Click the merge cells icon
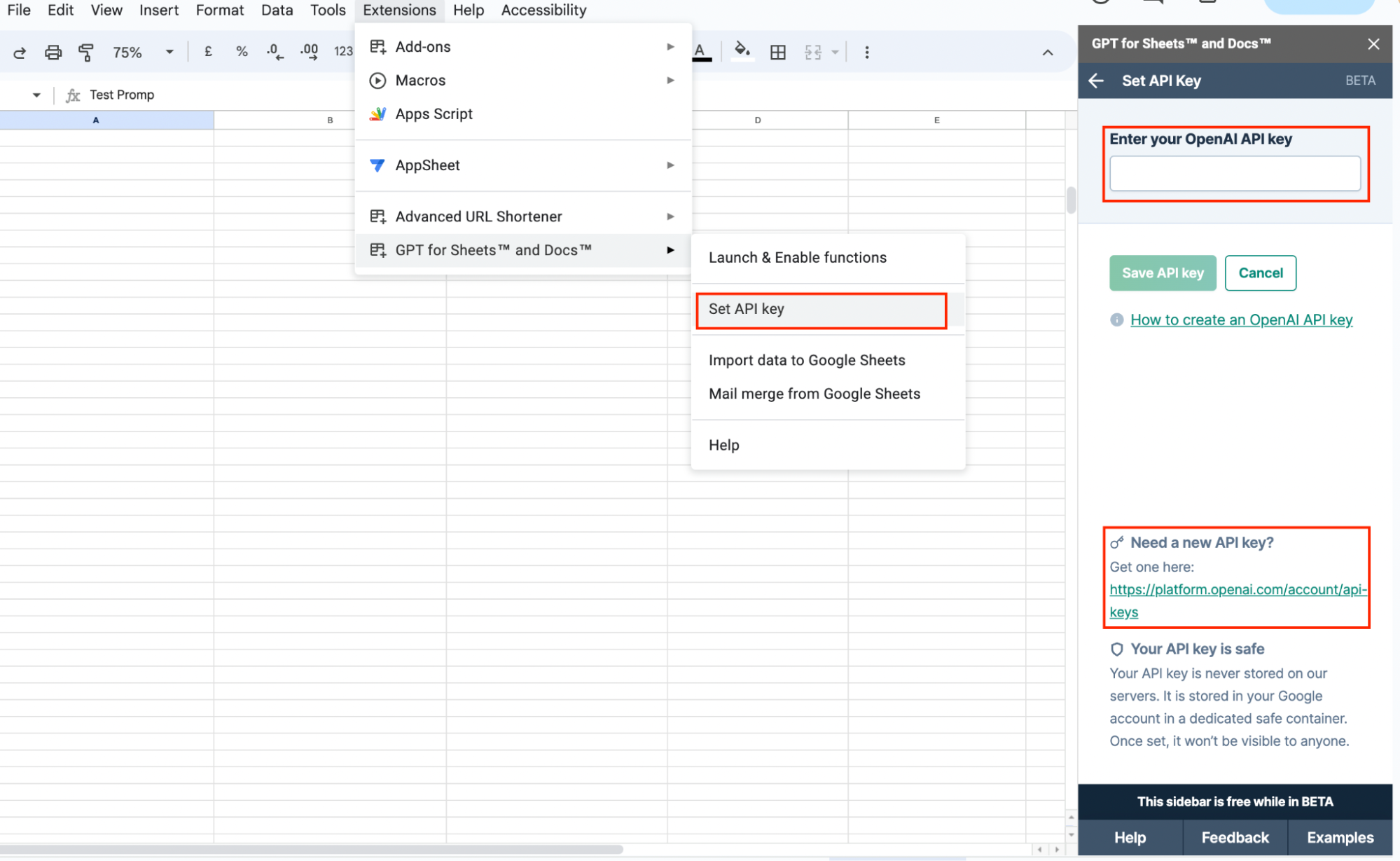The width and height of the screenshot is (1400, 861). (813, 53)
